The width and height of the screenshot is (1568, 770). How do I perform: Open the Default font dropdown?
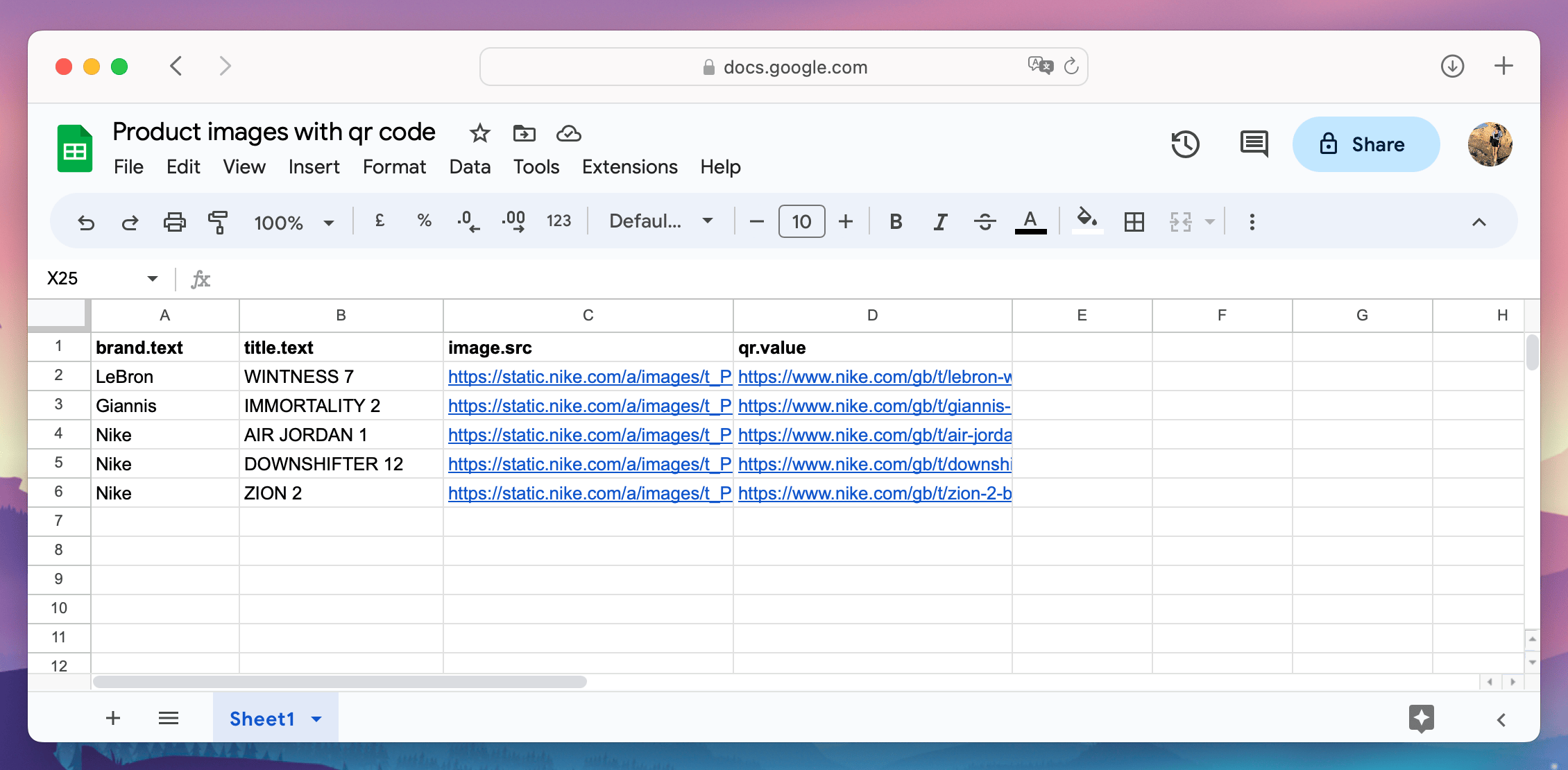[661, 221]
